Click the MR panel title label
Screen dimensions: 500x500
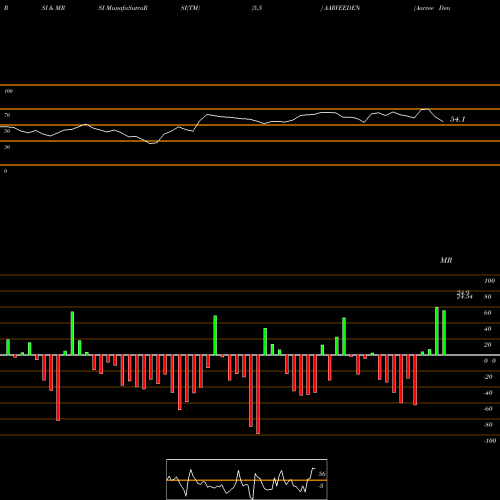coord(446,260)
